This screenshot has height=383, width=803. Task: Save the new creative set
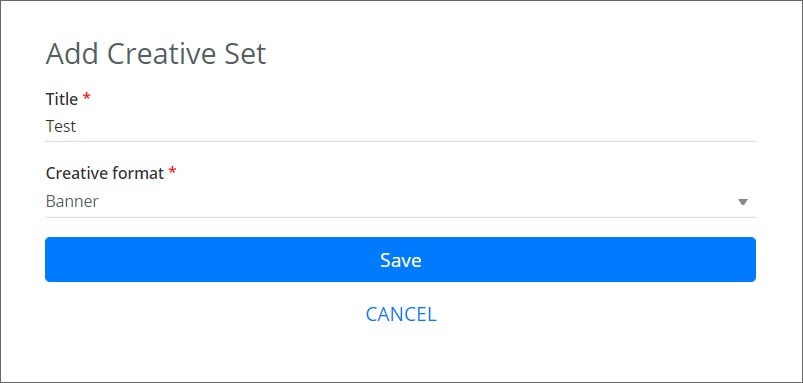click(x=400, y=260)
